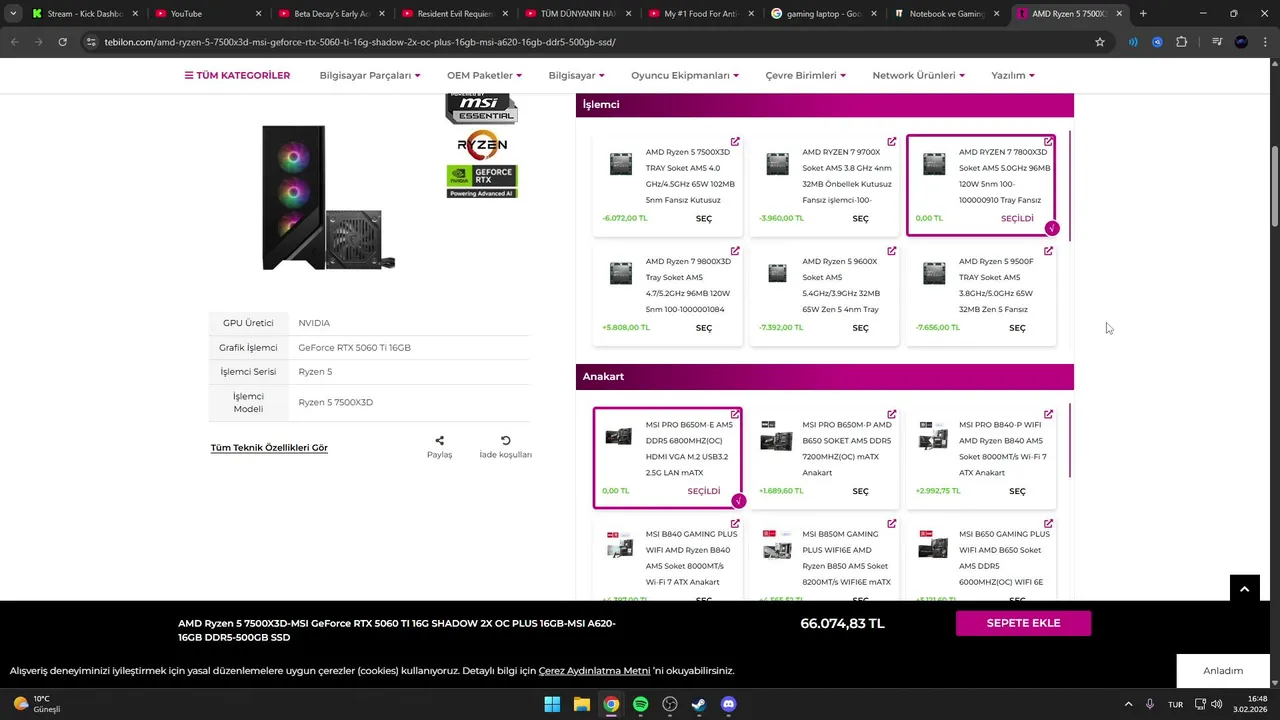This screenshot has width=1280, height=720.
Task: Click the checkmark badge on selected RYZEN 7 7800X3D
Action: tap(1051, 229)
